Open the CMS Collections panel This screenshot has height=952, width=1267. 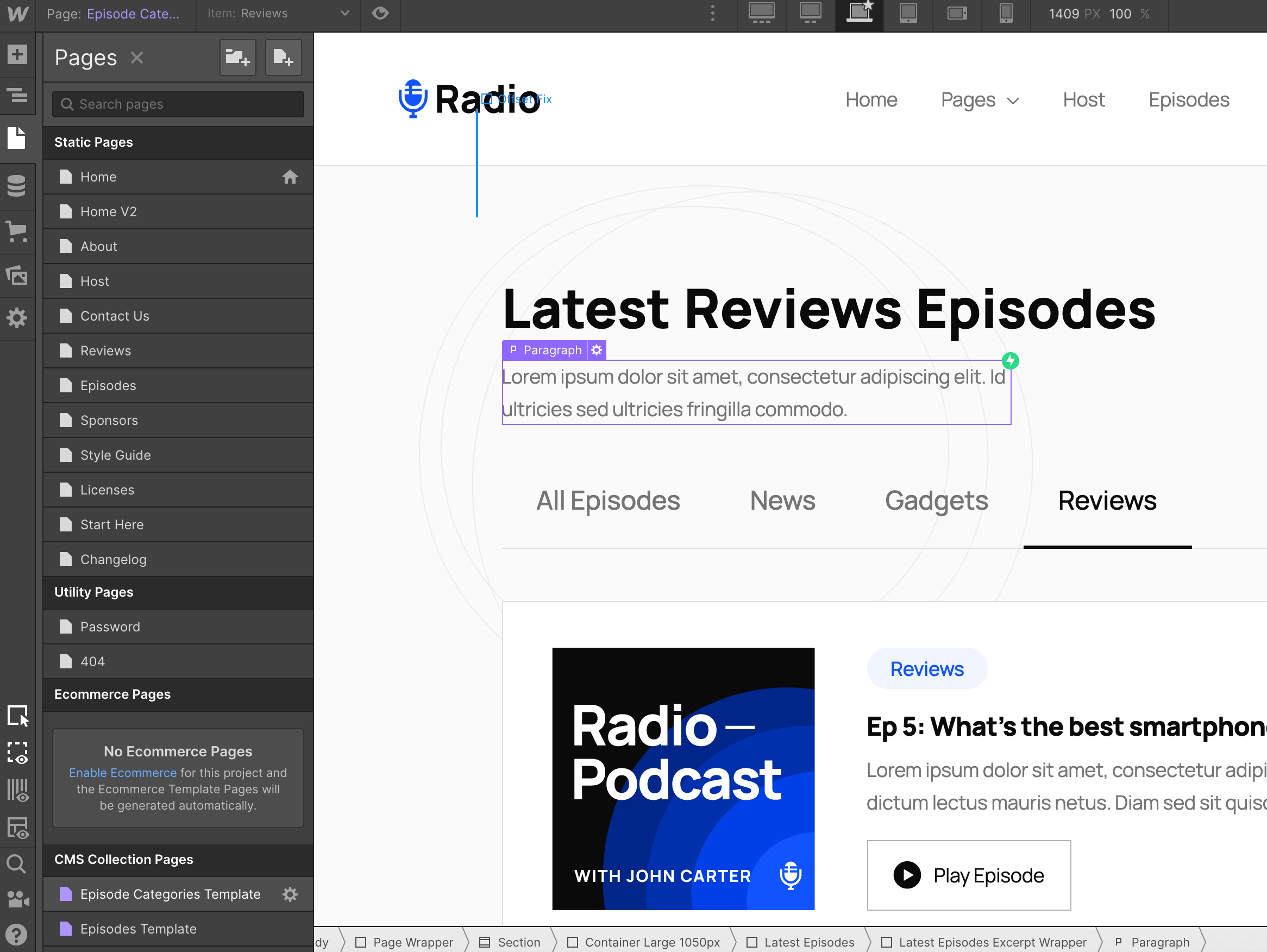pyautogui.click(x=17, y=186)
